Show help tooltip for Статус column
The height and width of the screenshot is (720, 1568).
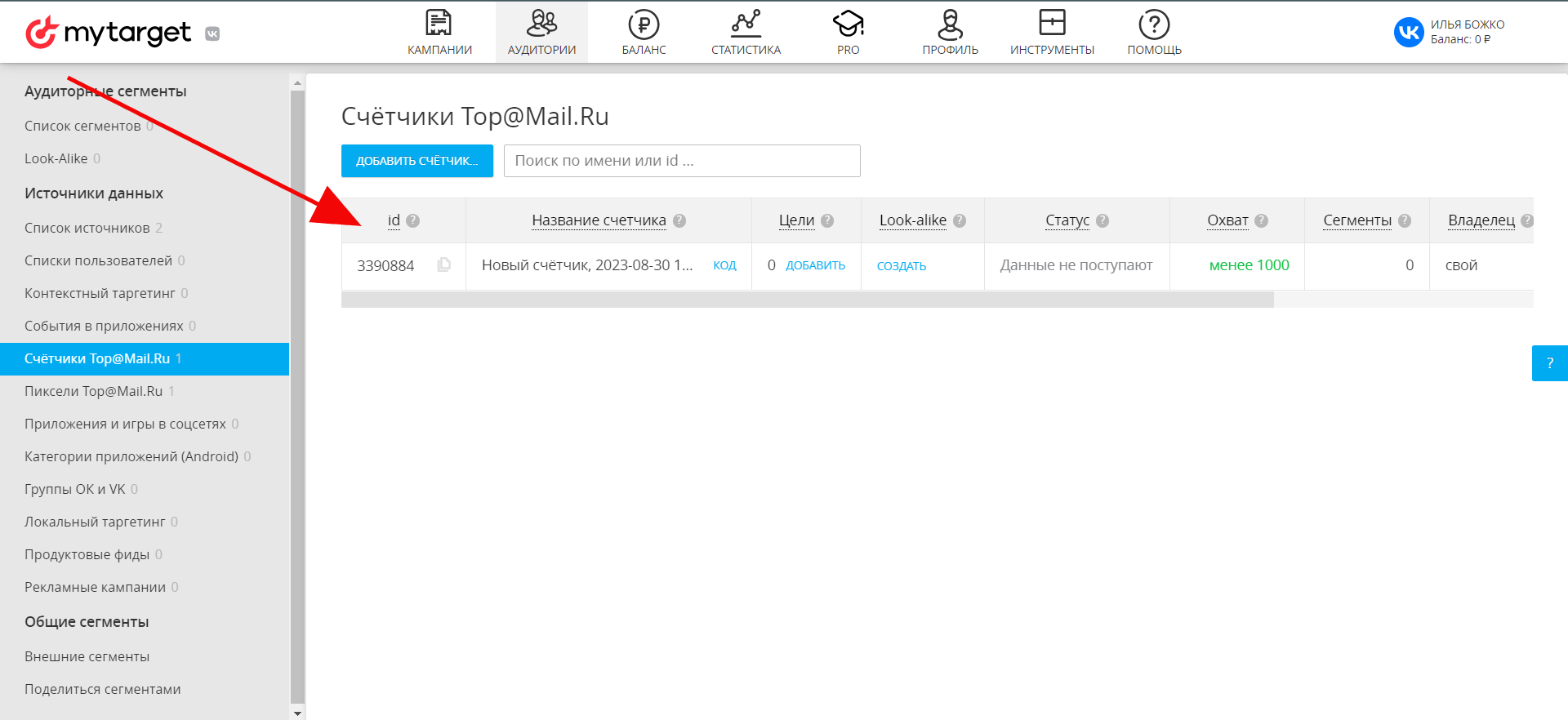tap(1102, 220)
